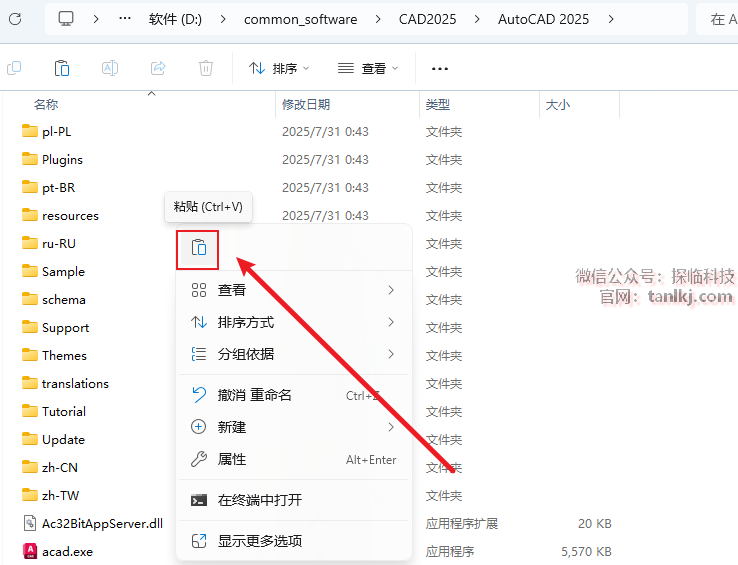Select the Plugins folder

coord(62,160)
